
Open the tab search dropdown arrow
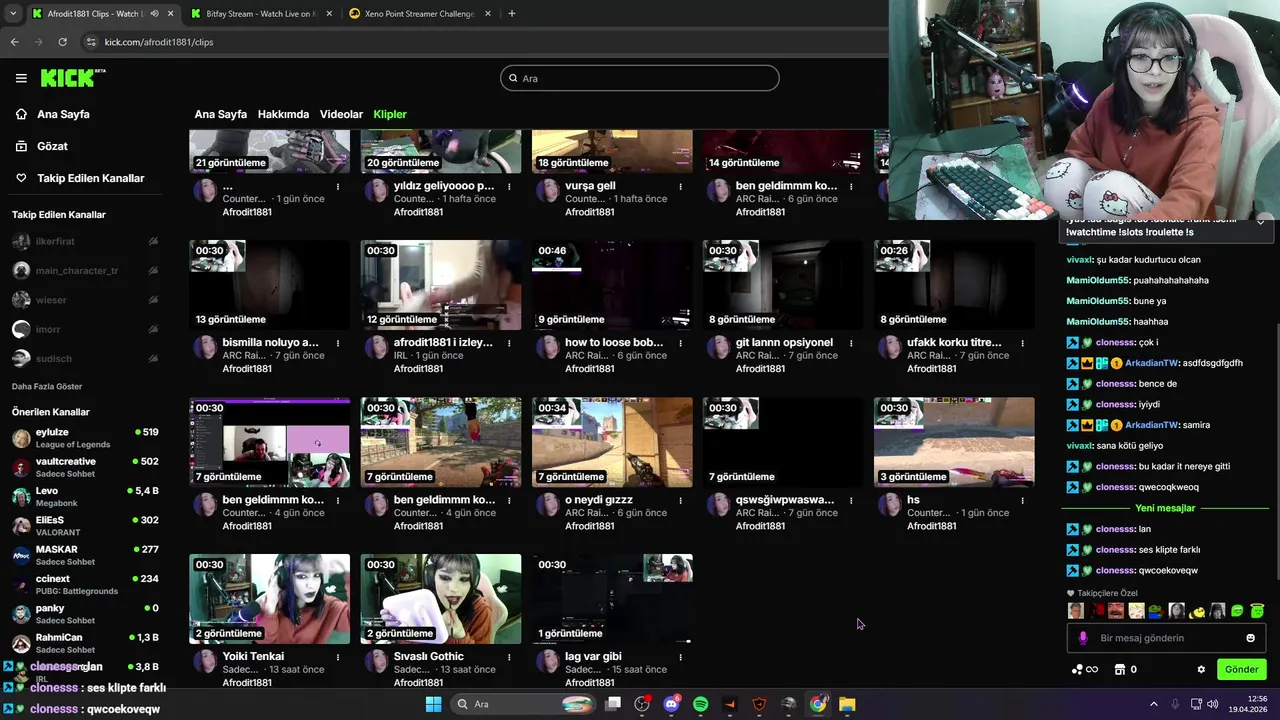[12, 14]
